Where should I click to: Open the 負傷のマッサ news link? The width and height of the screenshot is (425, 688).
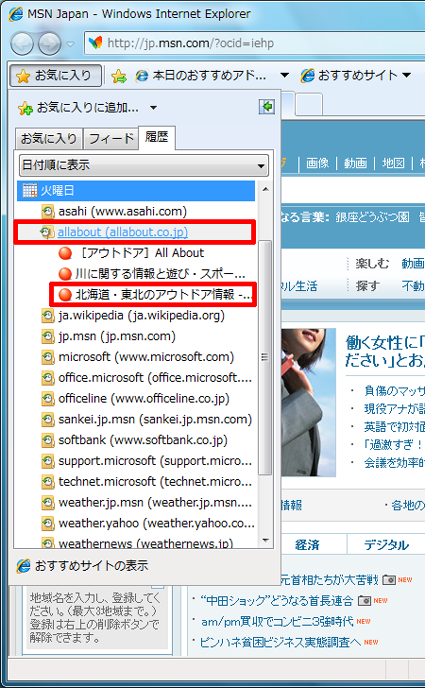[x=394, y=391]
